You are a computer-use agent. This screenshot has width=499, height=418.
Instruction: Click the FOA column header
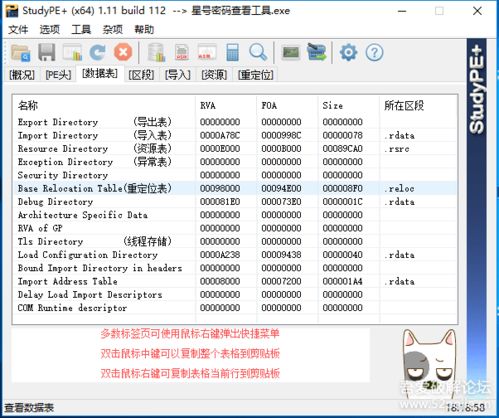coord(287,106)
